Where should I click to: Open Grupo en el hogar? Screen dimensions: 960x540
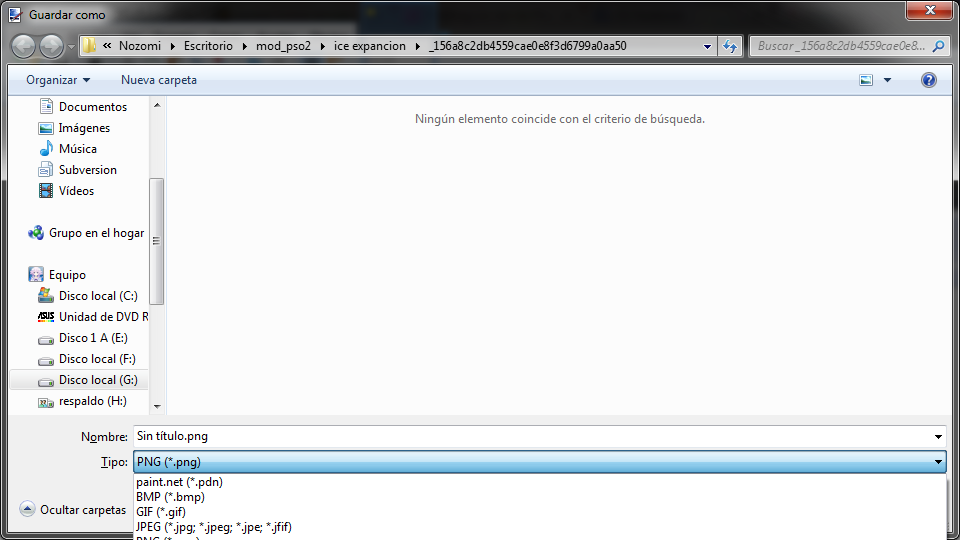(96, 233)
